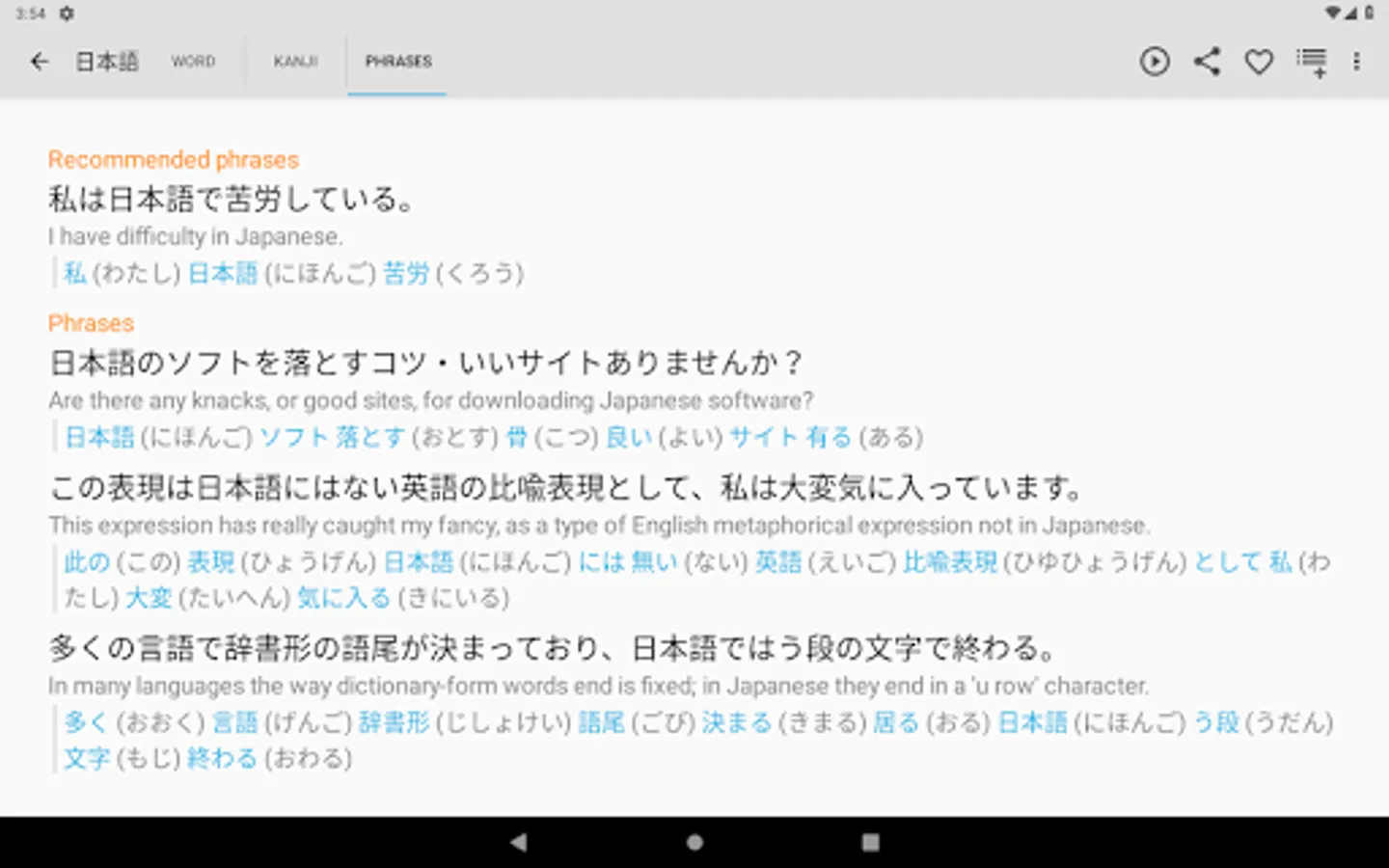The image size is (1389, 868).
Task: Select the PHRASES tab
Action: (x=398, y=61)
